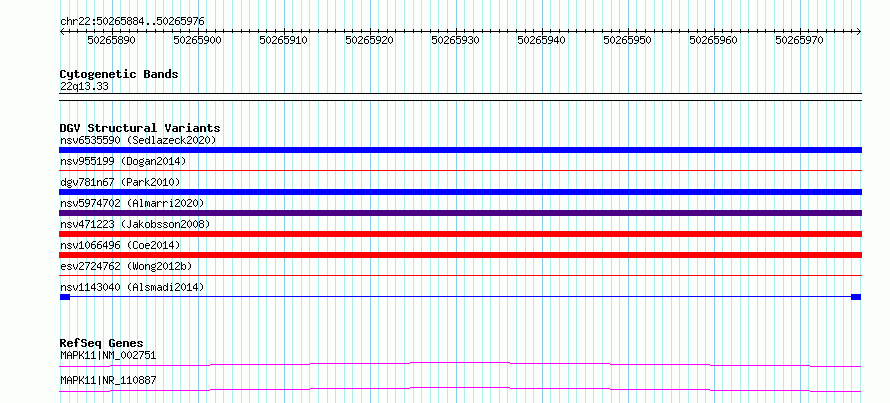Click the RefSeq Genes track title
The image size is (890, 403).
tap(102, 343)
